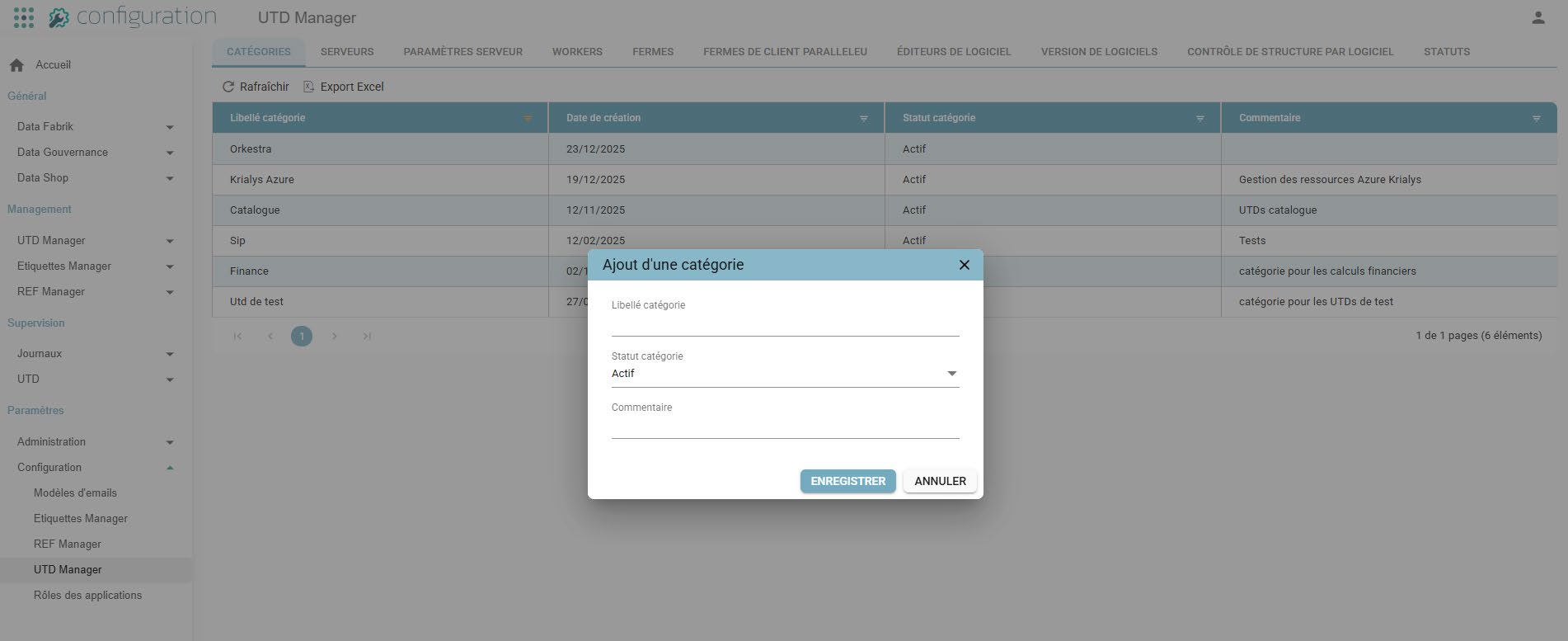This screenshot has height=641, width=1568.
Task: Click the configuration wrench logo icon
Action: (59, 17)
